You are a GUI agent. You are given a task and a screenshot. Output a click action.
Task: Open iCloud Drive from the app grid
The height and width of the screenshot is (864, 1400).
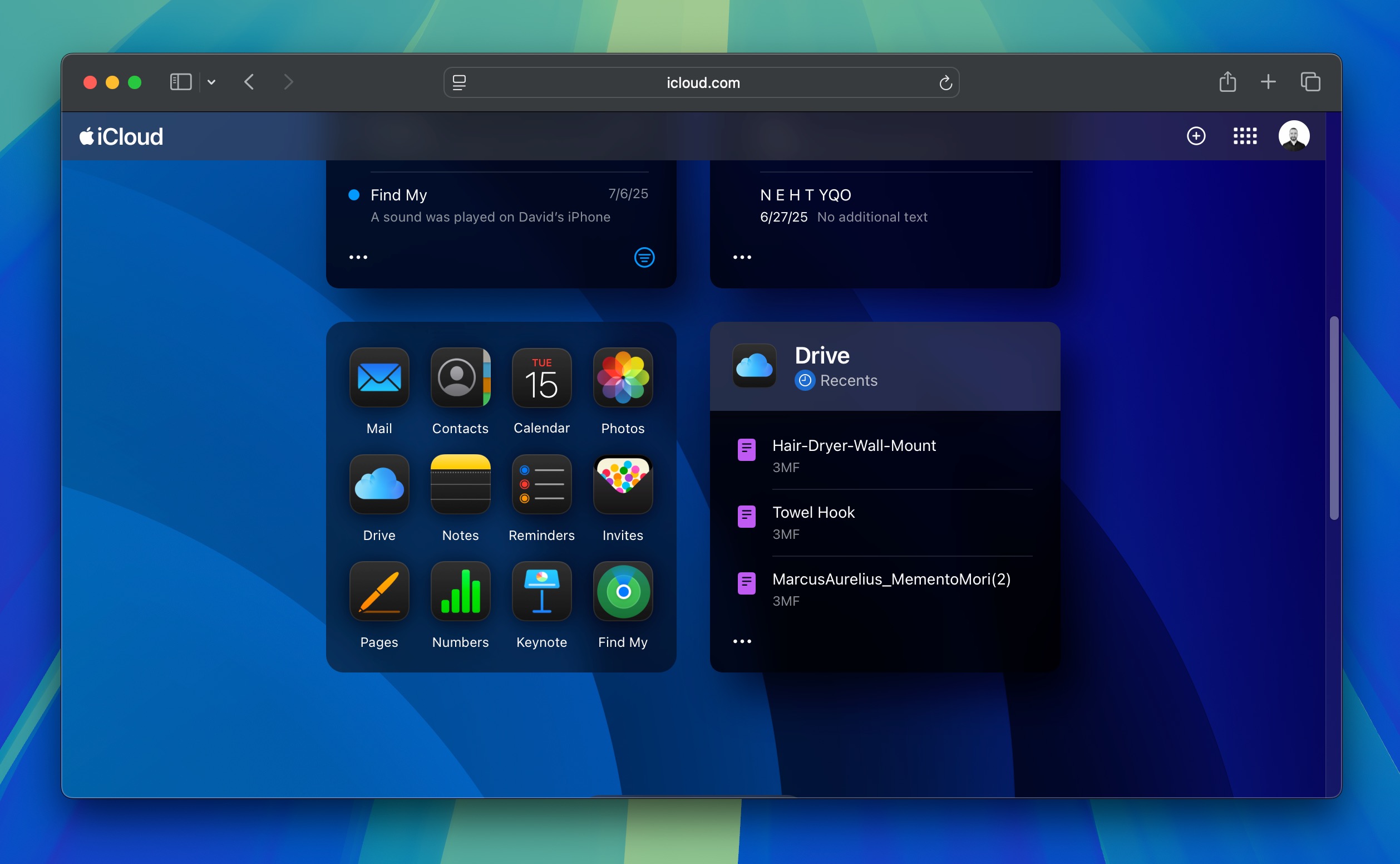379,484
